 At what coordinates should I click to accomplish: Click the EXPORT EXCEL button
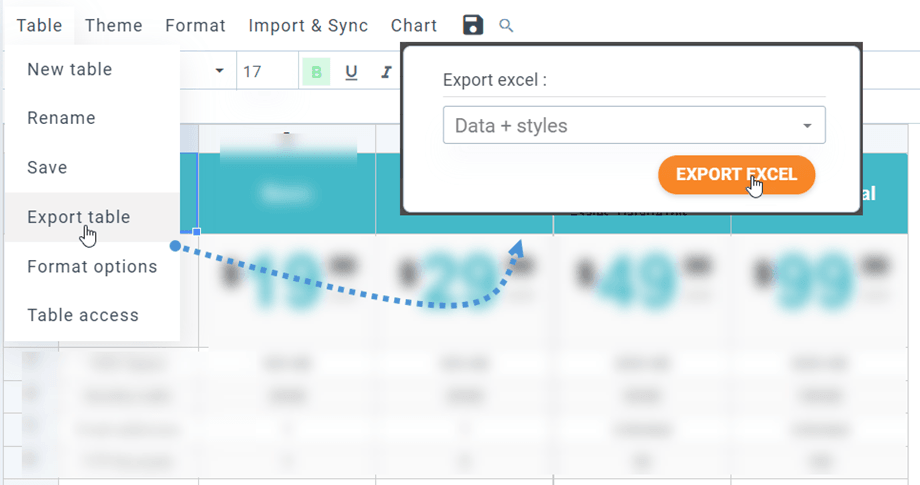point(736,174)
